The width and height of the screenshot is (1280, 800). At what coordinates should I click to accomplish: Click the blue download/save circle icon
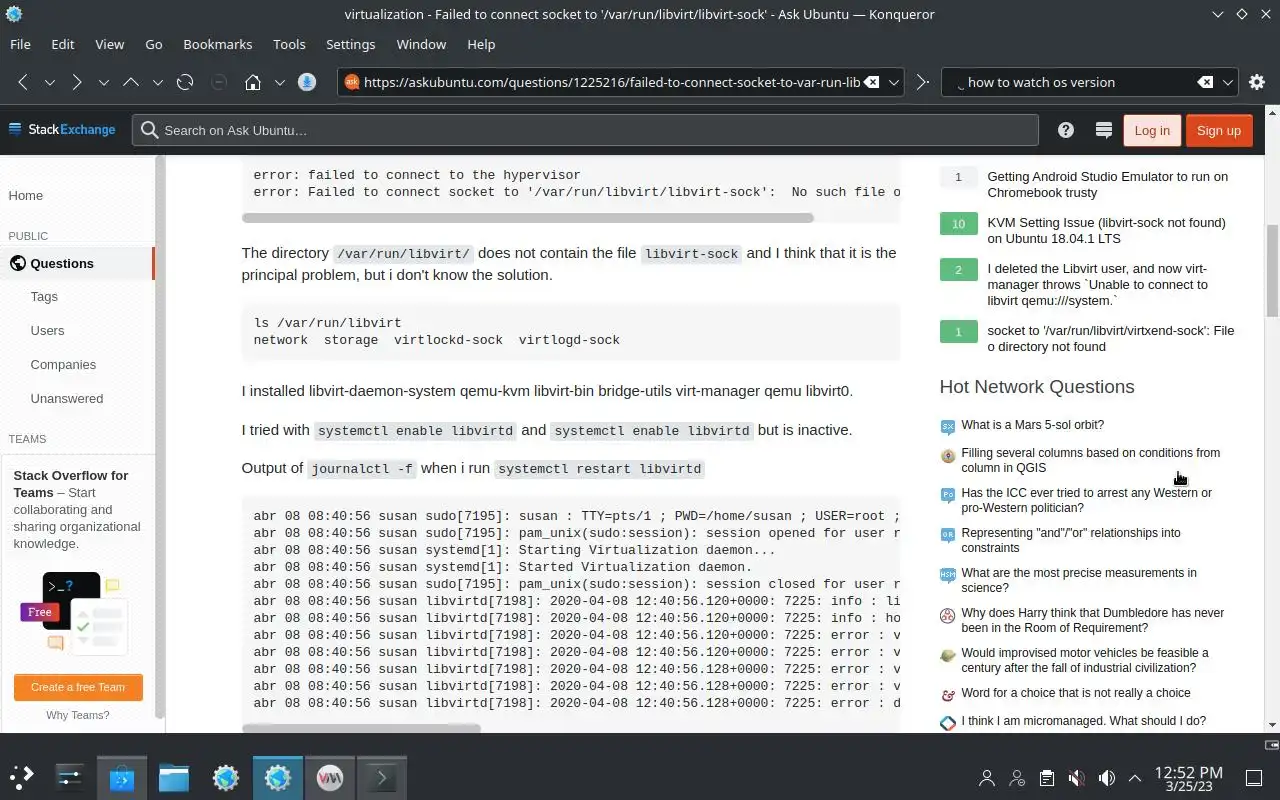click(x=307, y=82)
